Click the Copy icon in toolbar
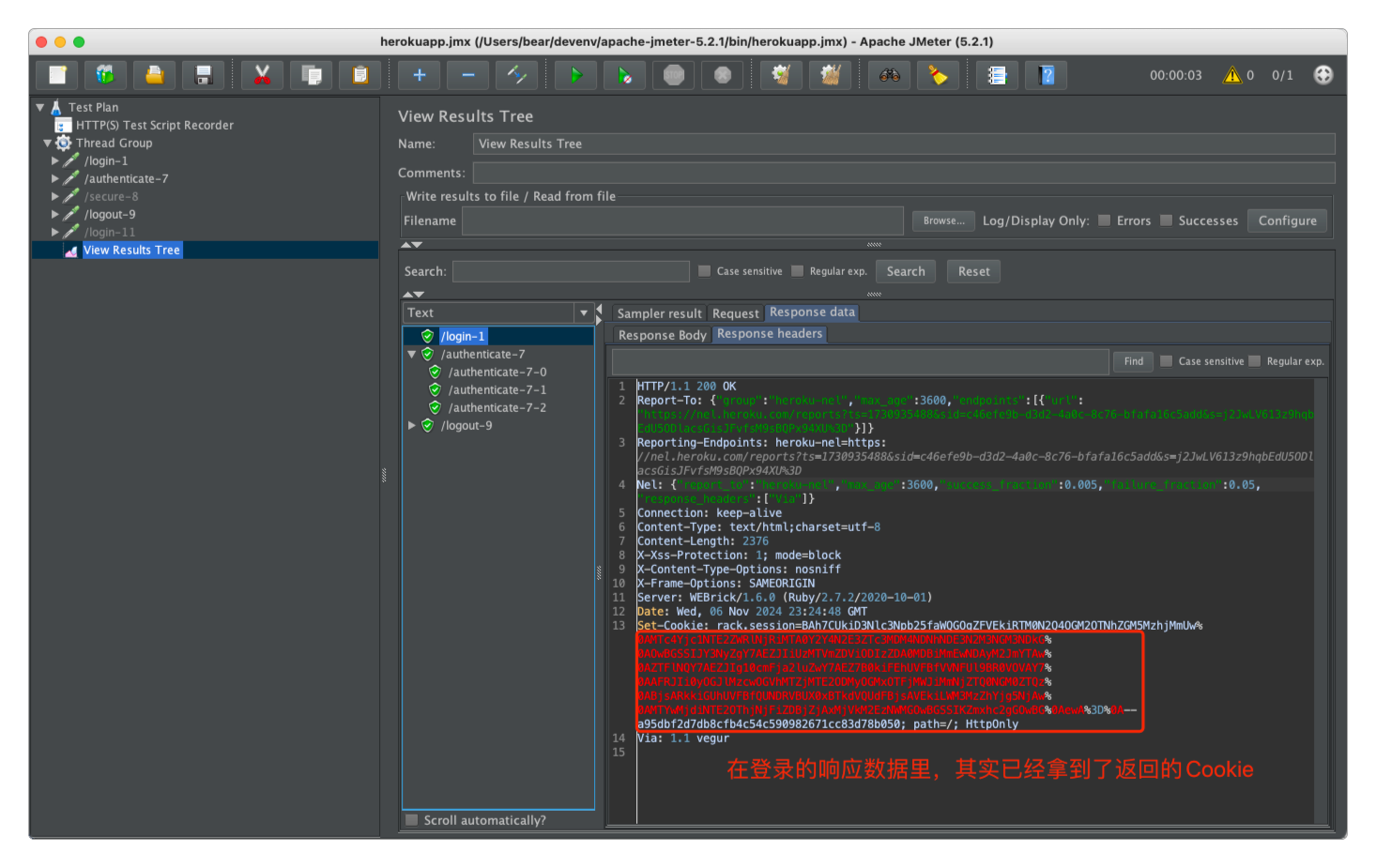 (311, 75)
